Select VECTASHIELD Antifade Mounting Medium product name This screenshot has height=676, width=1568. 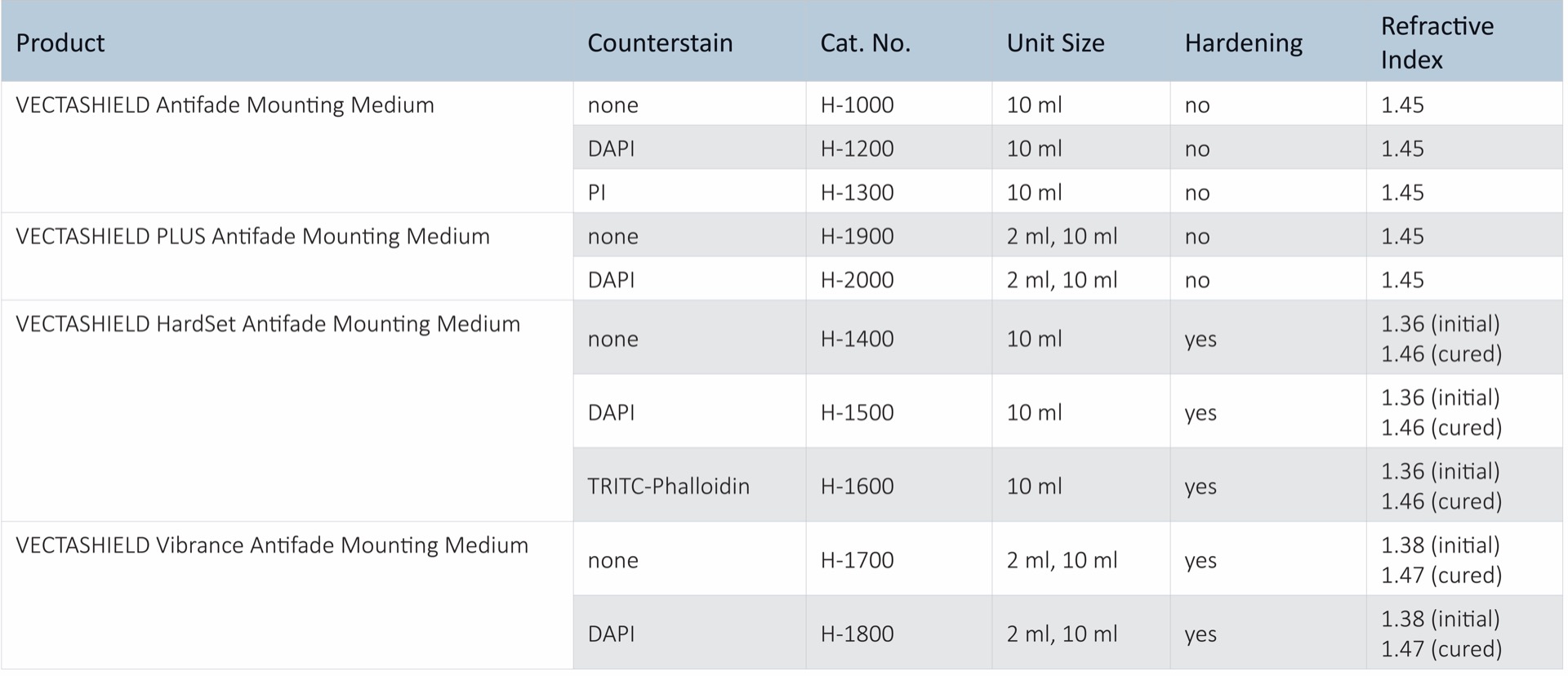click(x=225, y=105)
